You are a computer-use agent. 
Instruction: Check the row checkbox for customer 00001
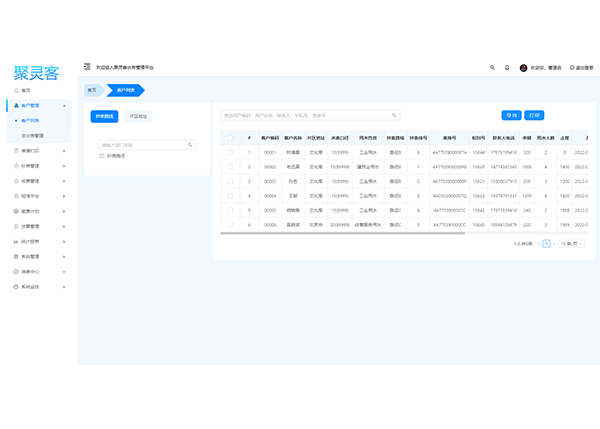(230, 153)
